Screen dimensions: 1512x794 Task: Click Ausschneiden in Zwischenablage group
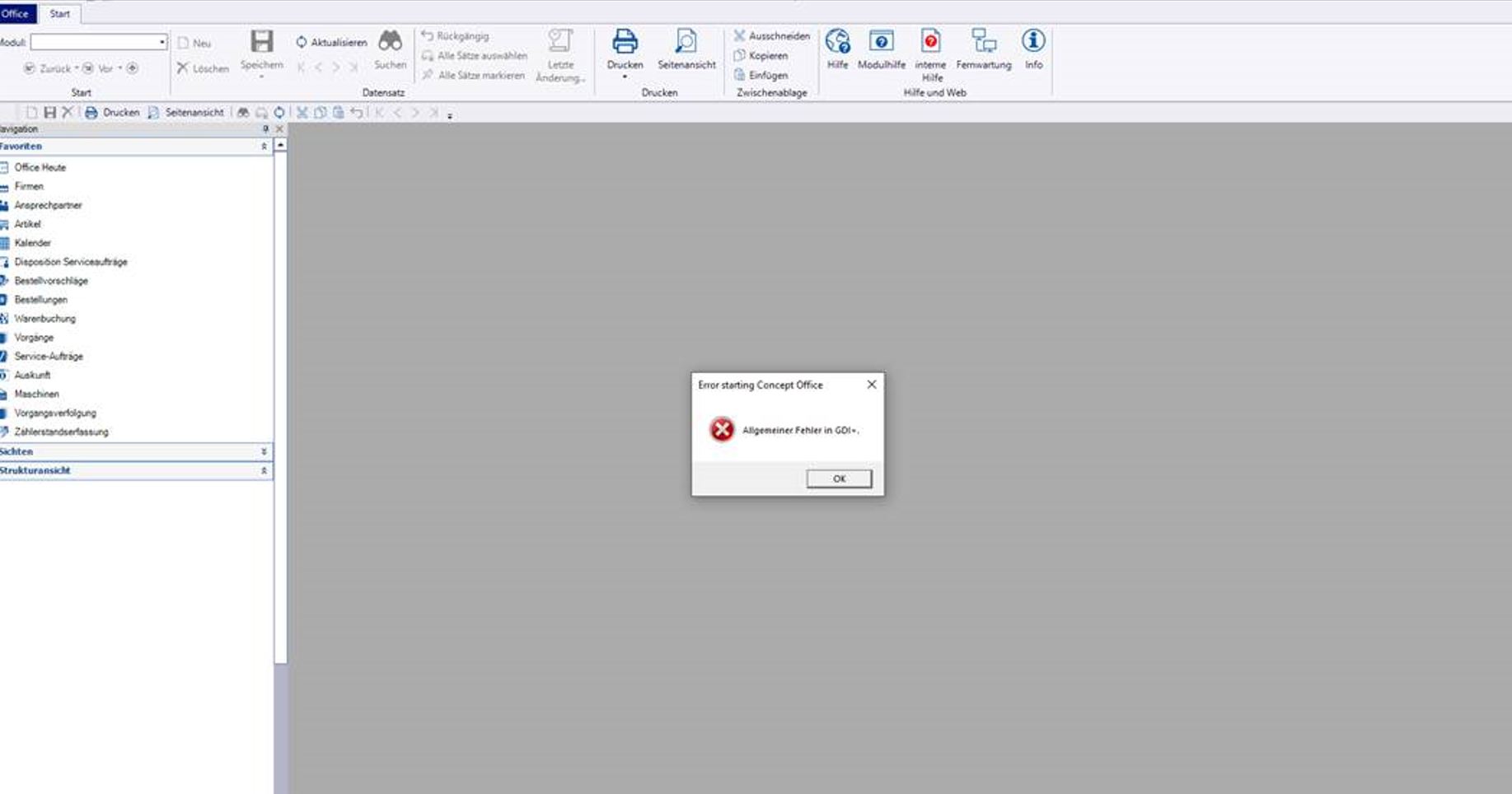coord(772,36)
